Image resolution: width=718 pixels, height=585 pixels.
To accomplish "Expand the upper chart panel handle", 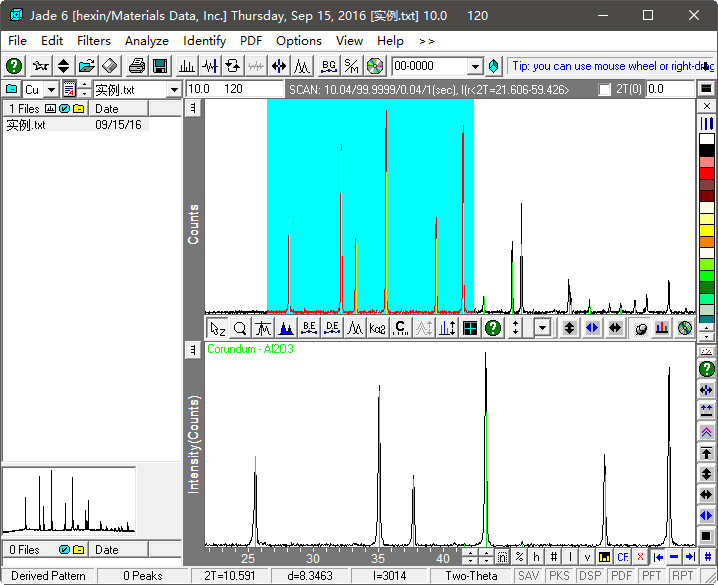I will (x=193, y=108).
